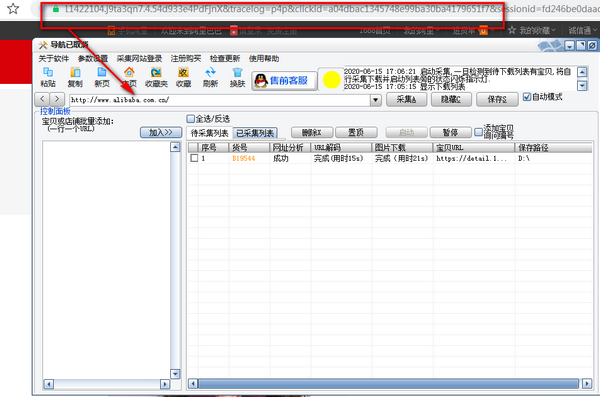Contact 售前客服 QQ support button
600x397 pixels.
coord(284,80)
